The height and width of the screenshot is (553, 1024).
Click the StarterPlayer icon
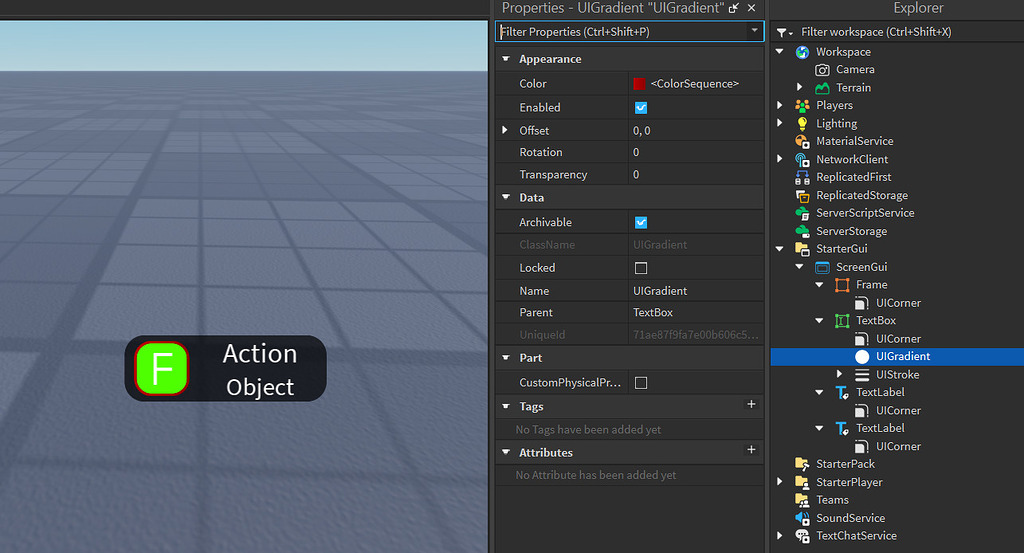pyautogui.click(x=802, y=482)
